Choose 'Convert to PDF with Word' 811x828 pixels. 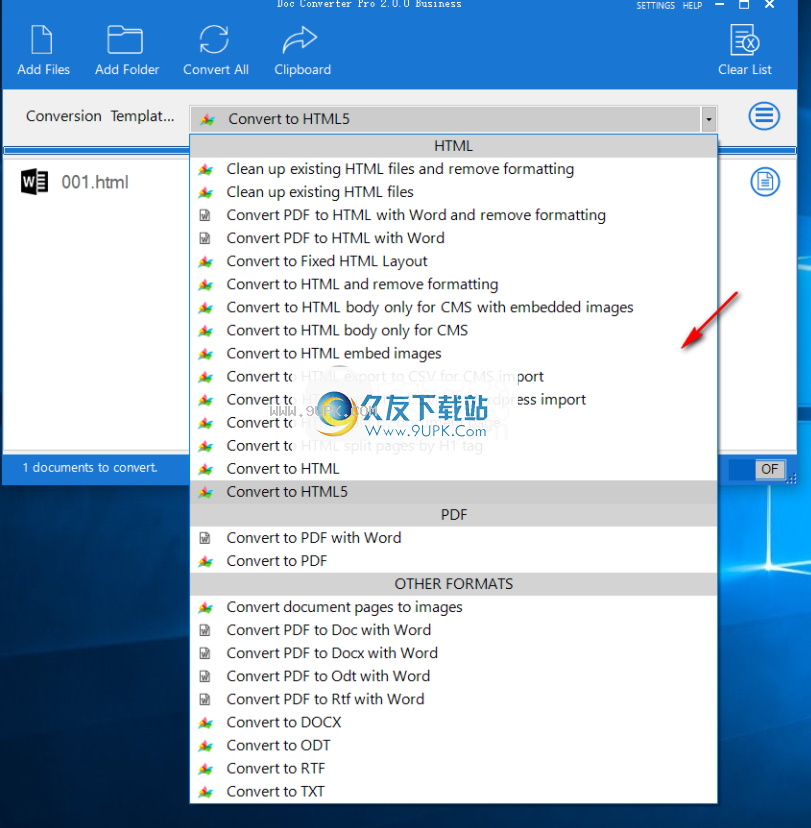[x=454, y=538]
